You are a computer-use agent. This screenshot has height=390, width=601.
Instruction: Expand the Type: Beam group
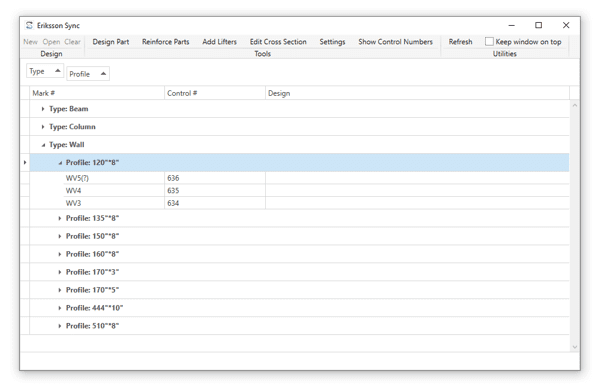pos(43,109)
